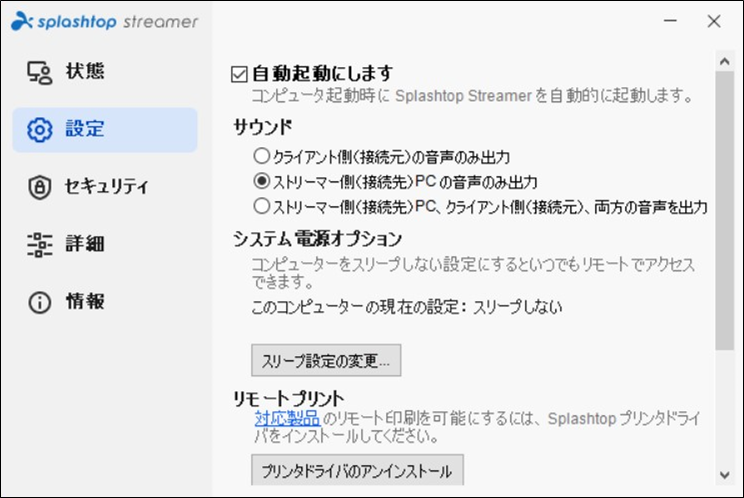Click the 情報 info circle icon

coord(39,302)
